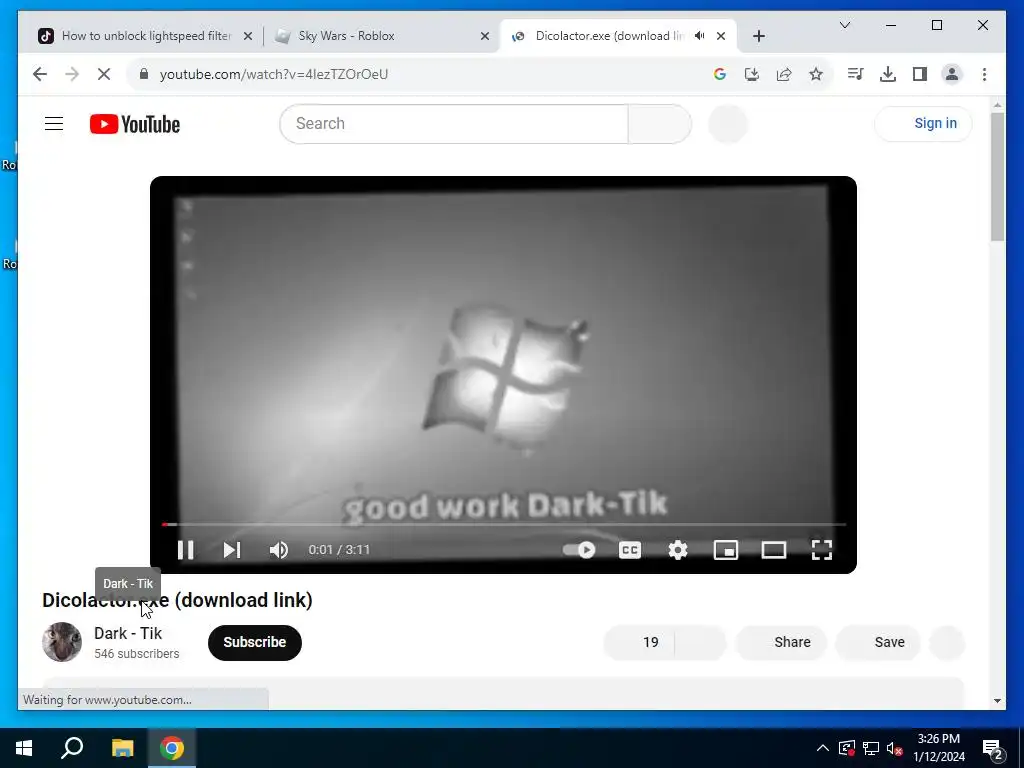Screen dimensions: 1024x768
Task: Open media controls icon
Action: [x=855, y=74]
